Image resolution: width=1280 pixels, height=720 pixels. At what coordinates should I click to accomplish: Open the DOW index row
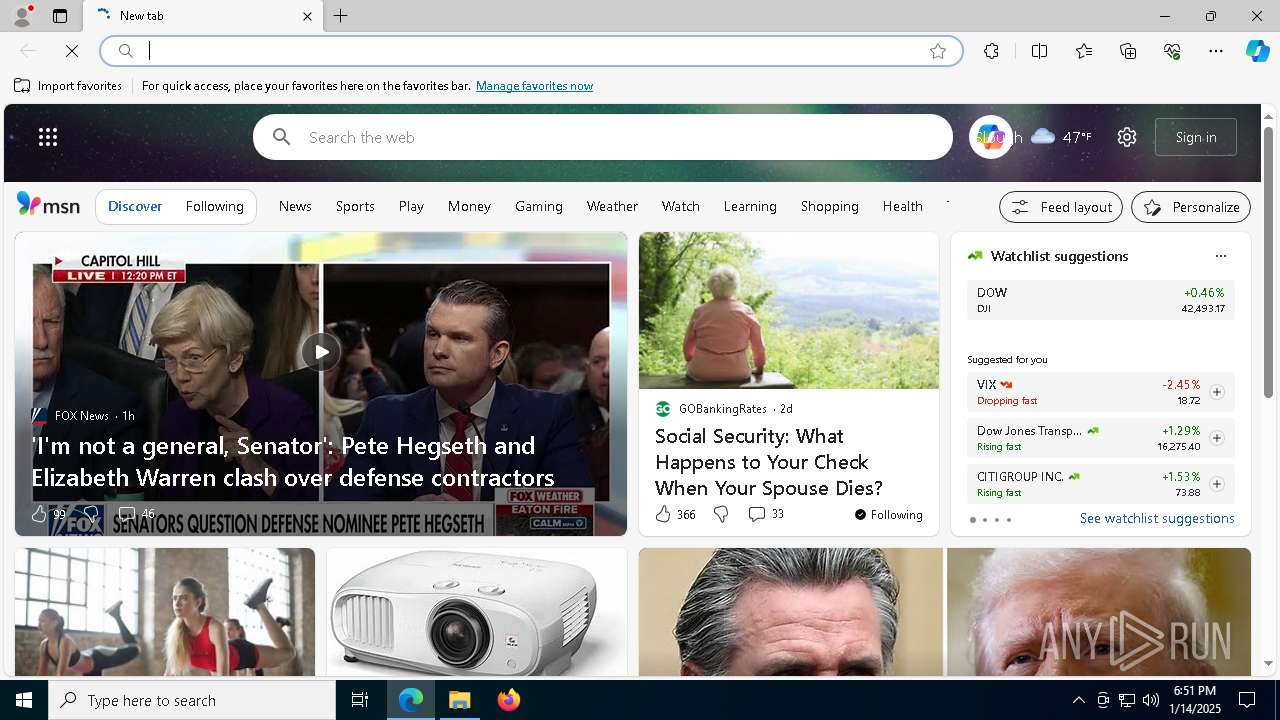(x=1100, y=300)
